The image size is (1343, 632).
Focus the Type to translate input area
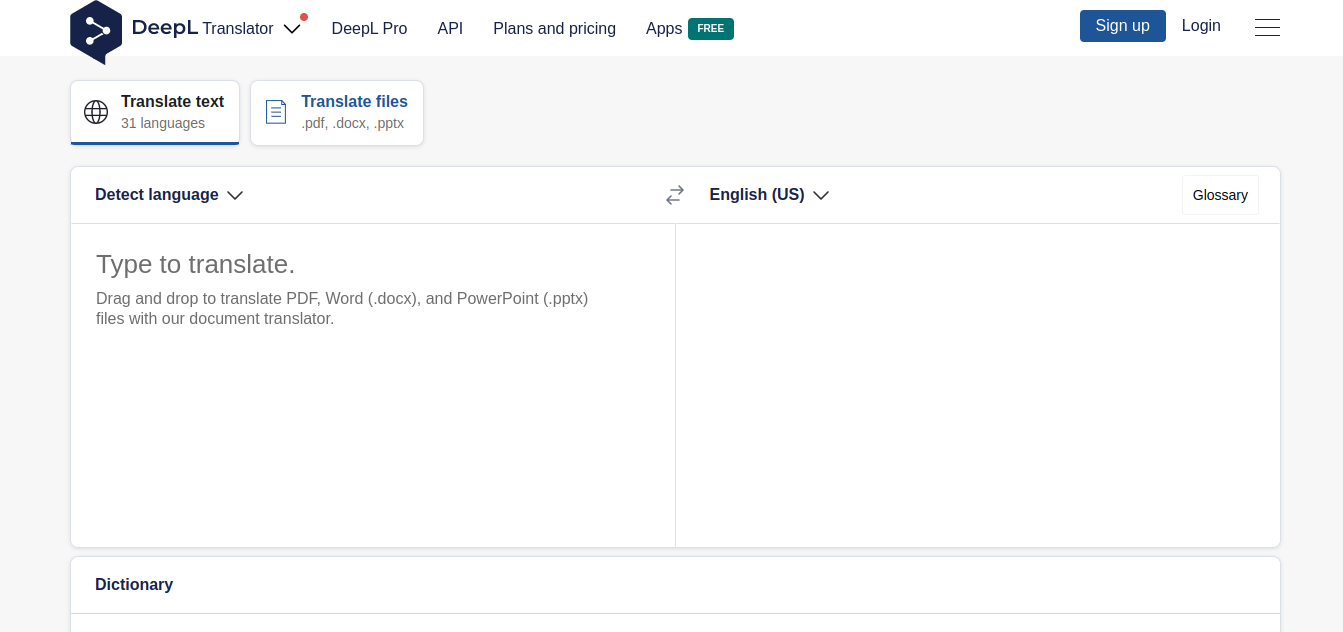[x=373, y=385]
